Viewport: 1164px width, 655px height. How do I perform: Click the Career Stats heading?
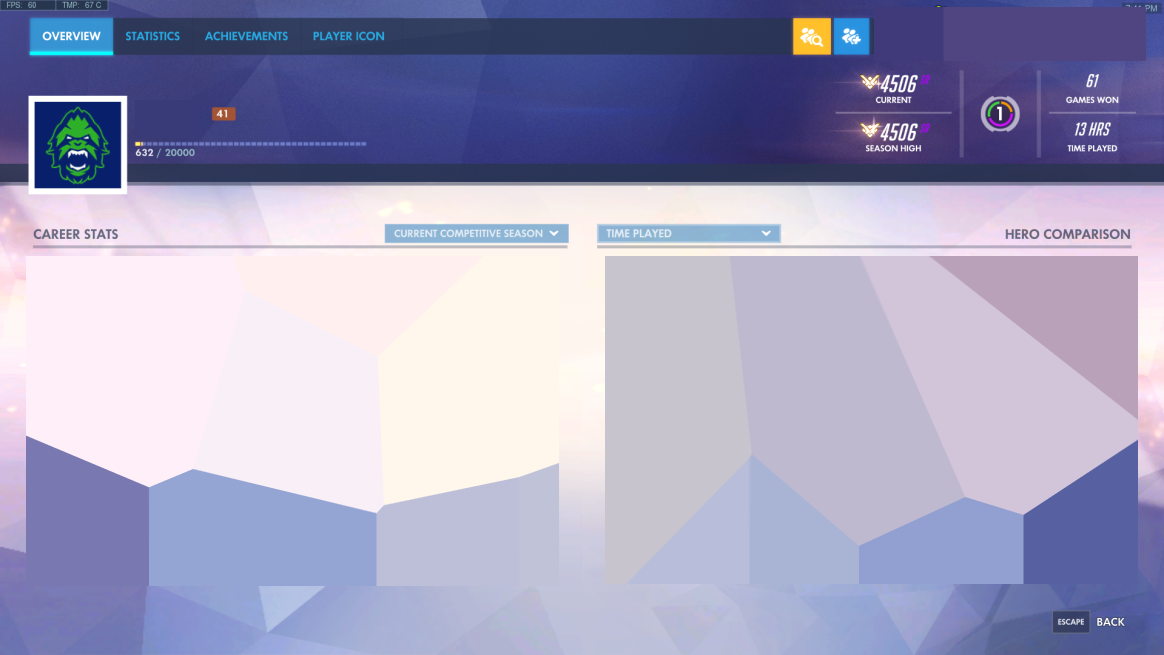76,234
